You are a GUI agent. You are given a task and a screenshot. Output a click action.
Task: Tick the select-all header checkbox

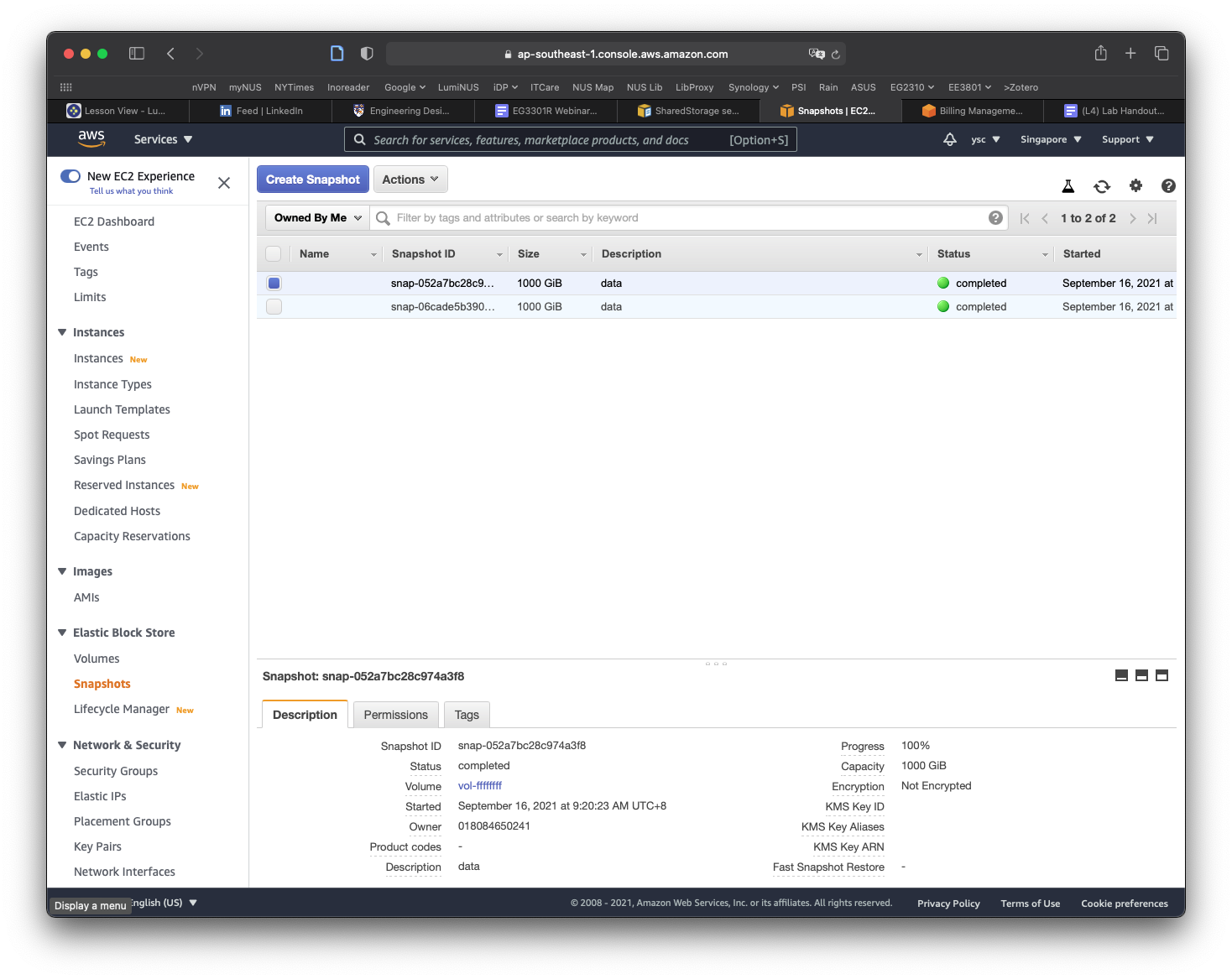pyautogui.click(x=274, y=253)
